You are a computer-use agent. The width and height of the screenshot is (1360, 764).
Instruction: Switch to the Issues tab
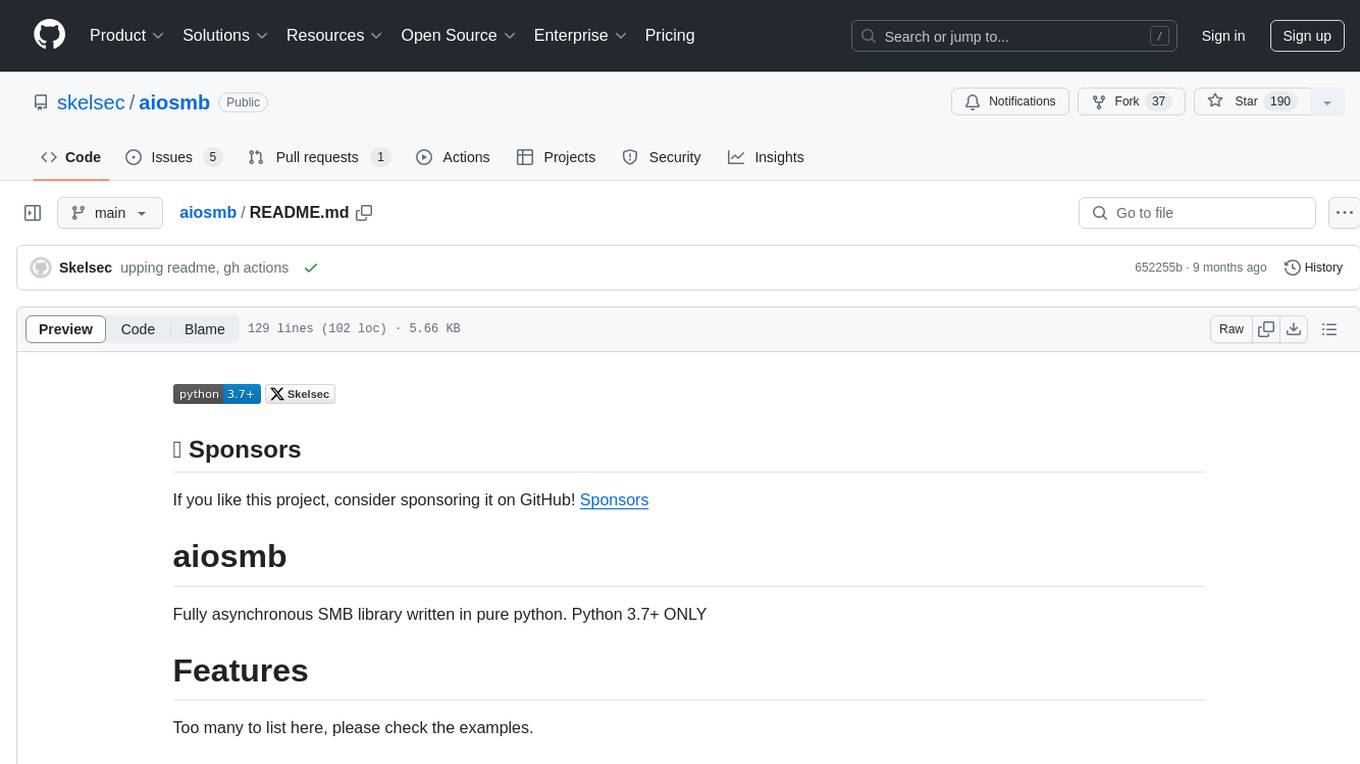173,157
